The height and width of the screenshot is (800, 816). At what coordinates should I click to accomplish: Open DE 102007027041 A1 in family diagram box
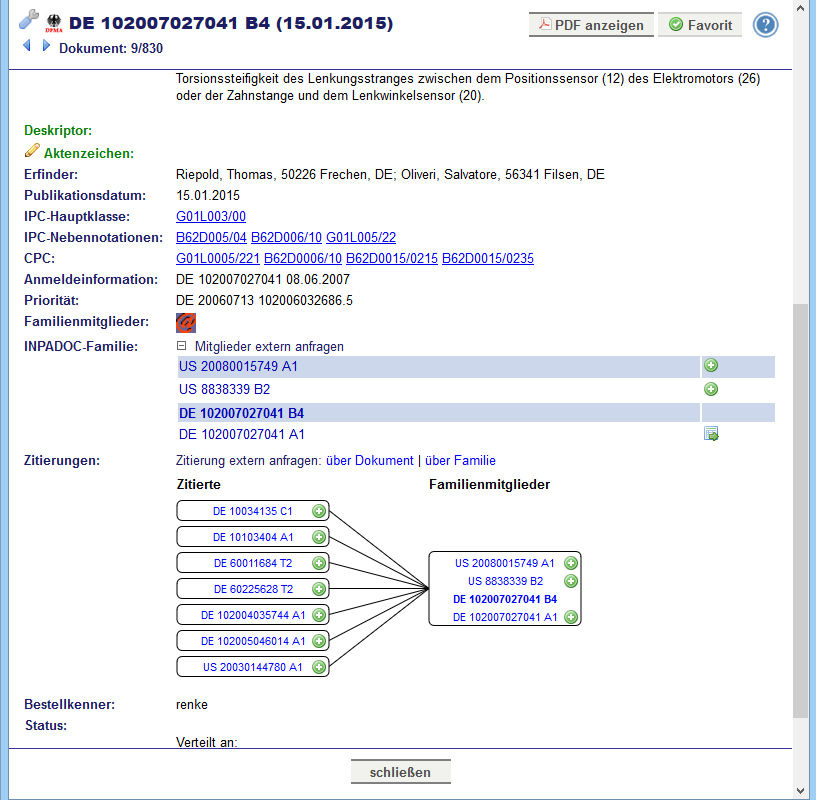click(x=505, y=617)
